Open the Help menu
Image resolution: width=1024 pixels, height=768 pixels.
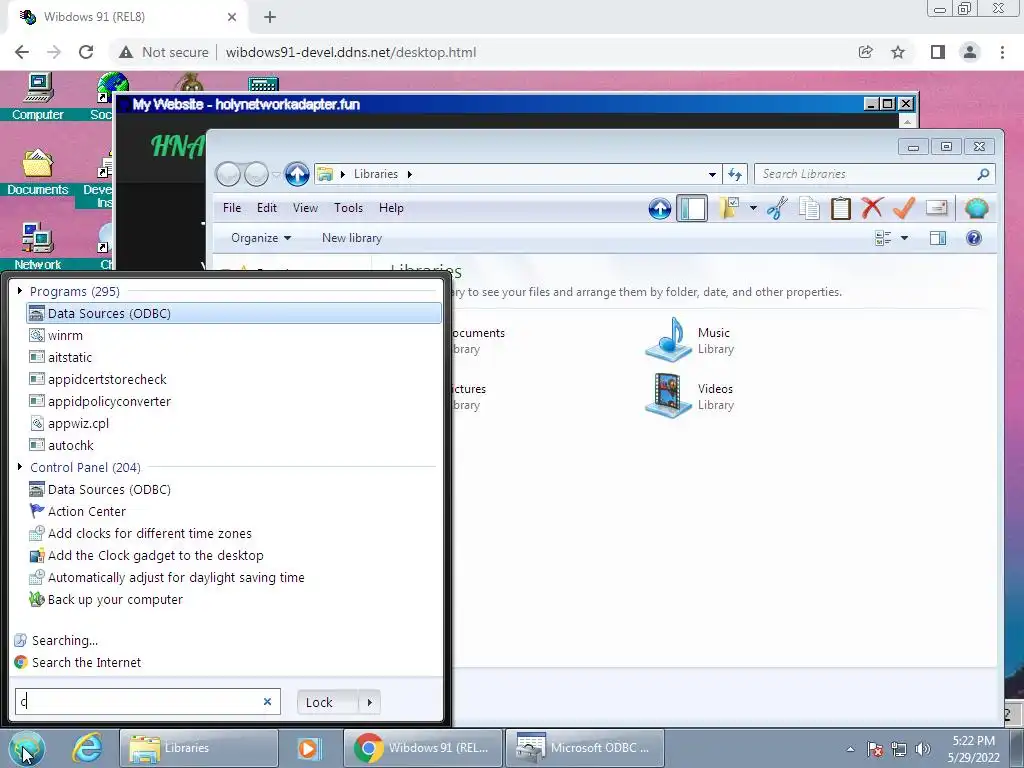[391, 208]
